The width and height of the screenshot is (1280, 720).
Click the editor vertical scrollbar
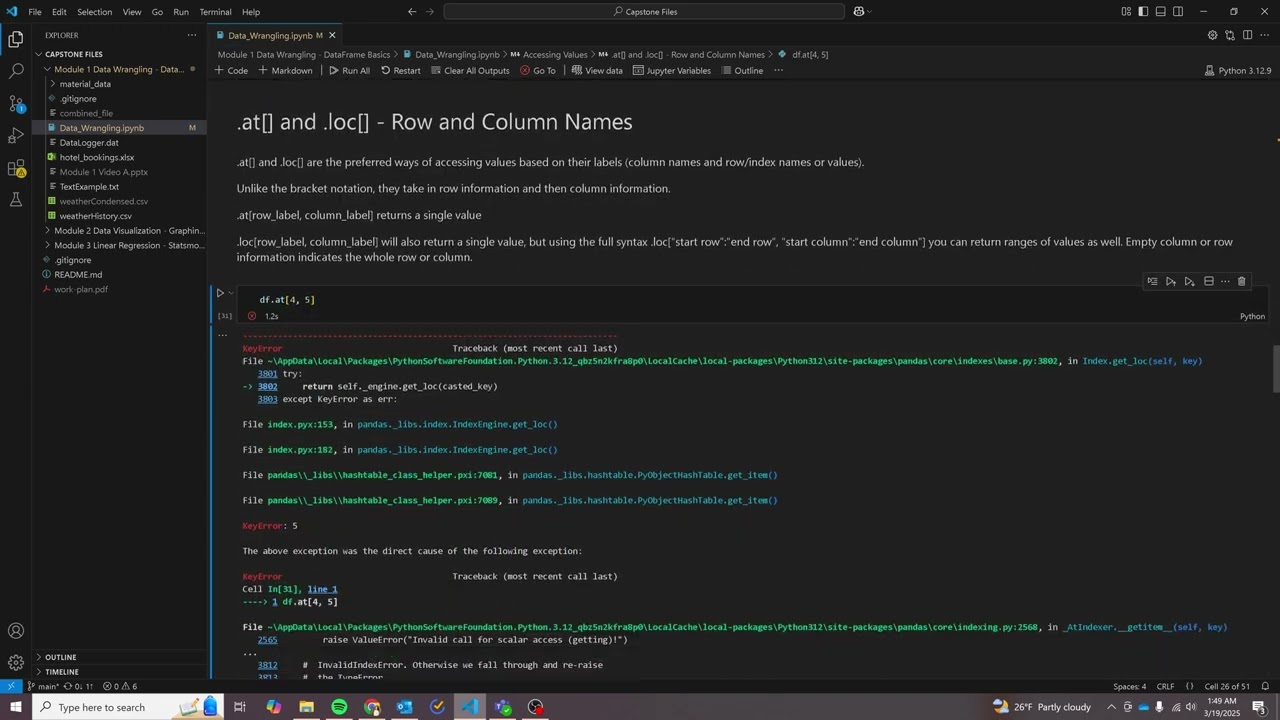[1275, 370]
